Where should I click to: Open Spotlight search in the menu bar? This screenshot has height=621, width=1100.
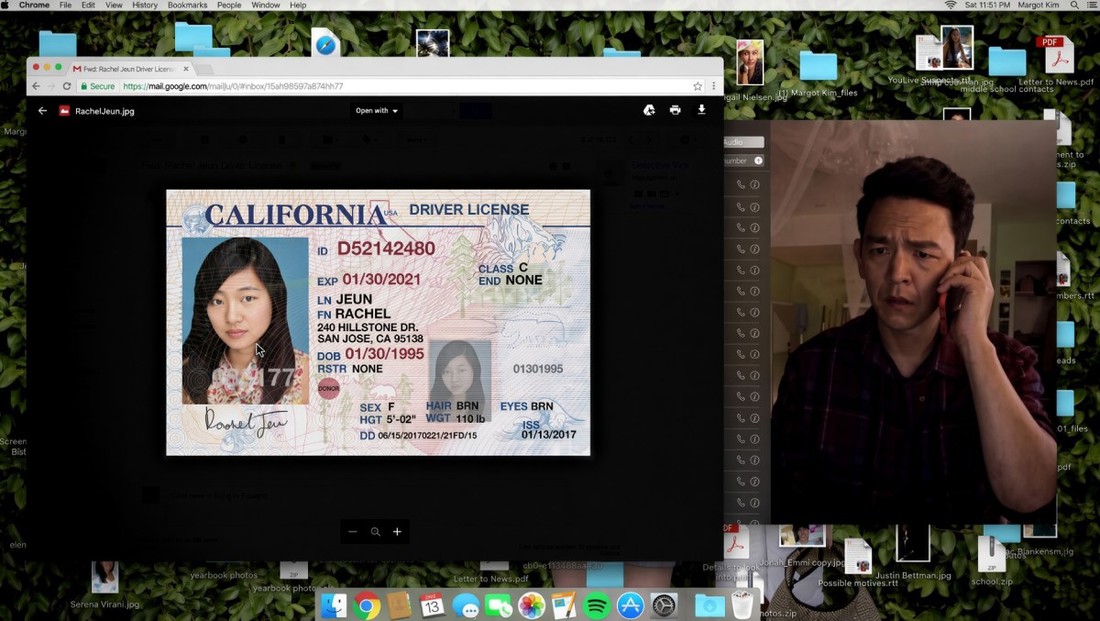tap(1074, 5)
